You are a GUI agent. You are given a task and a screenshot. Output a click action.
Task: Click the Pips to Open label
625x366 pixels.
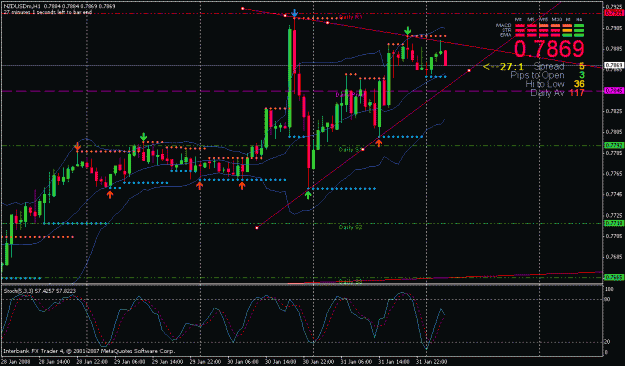coord(537,75)
